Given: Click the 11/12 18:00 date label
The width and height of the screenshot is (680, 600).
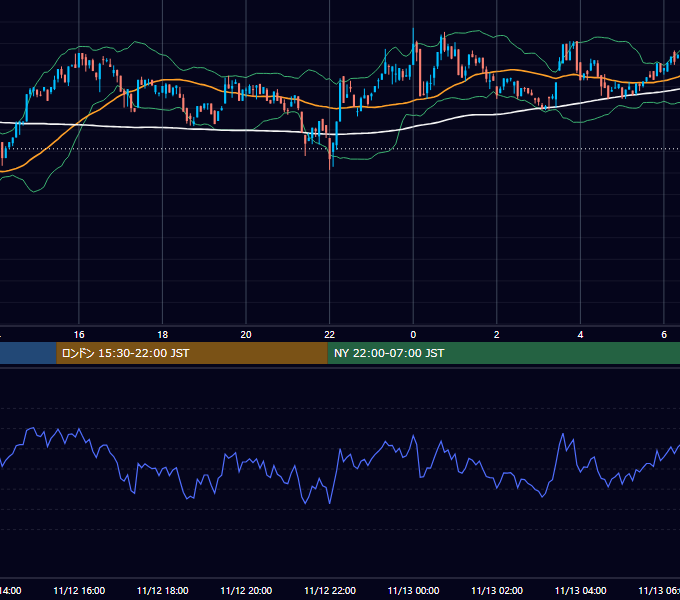Looking at the screenshot, I should point(163,590).
